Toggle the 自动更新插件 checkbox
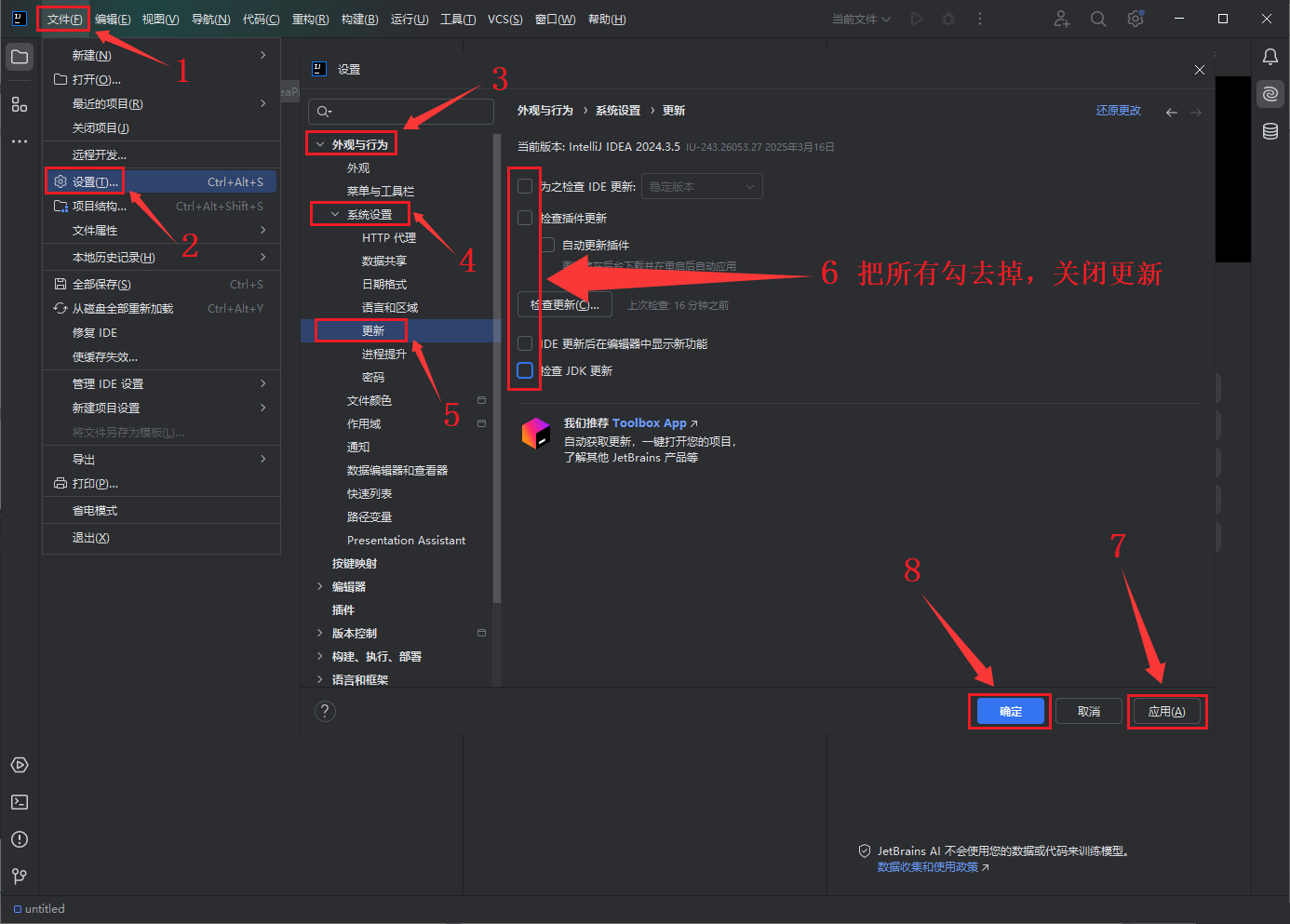This screenshot has height=924, width=1290. 547,245
